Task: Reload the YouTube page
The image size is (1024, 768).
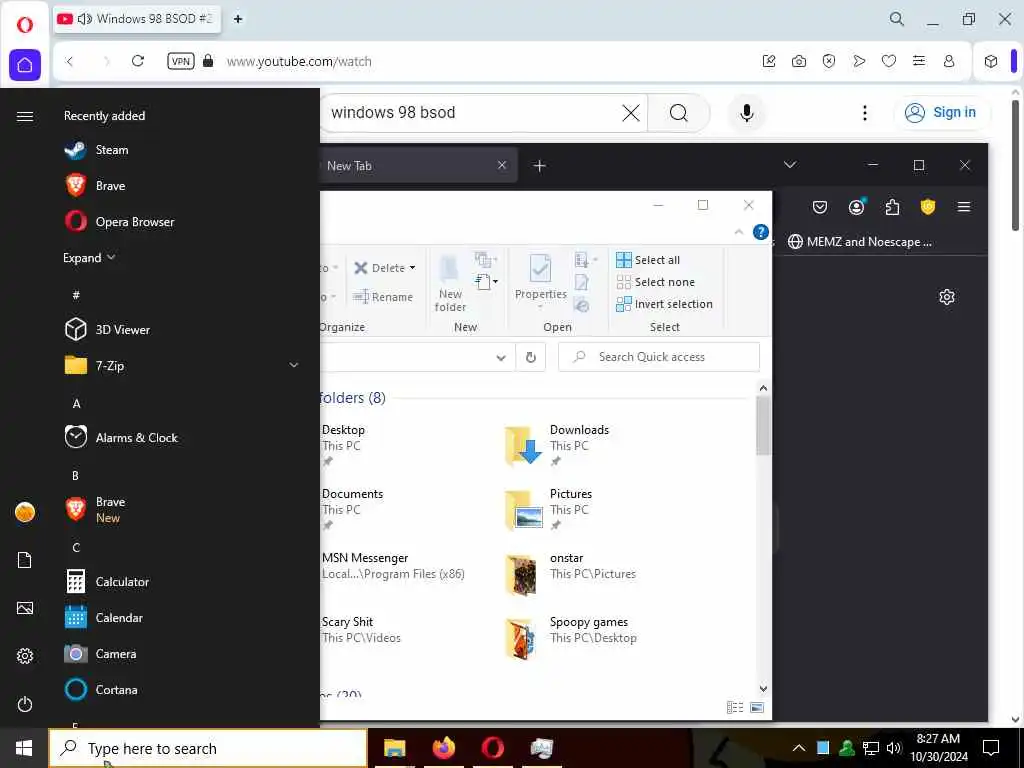Action: pyautogui.click(x=138, y=61)
